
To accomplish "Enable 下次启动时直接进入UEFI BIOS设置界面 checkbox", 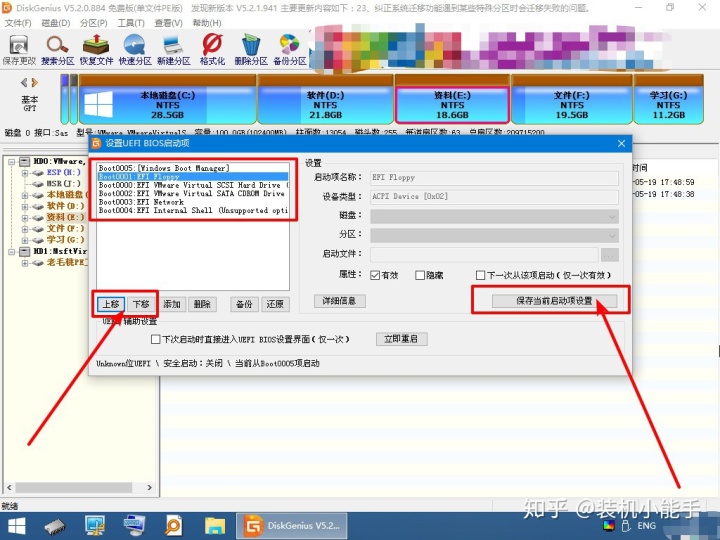I will coord(156,339).
